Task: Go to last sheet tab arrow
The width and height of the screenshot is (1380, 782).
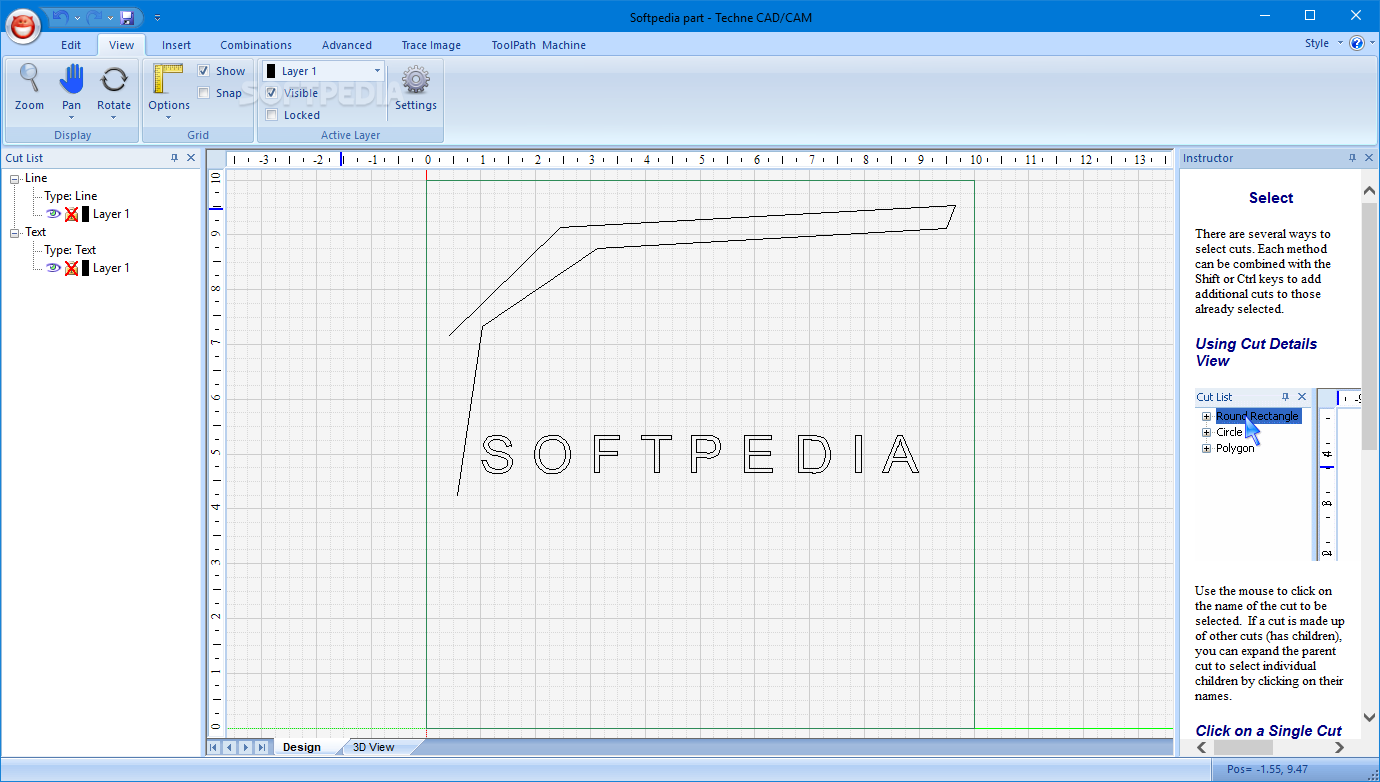Action: 262,747
